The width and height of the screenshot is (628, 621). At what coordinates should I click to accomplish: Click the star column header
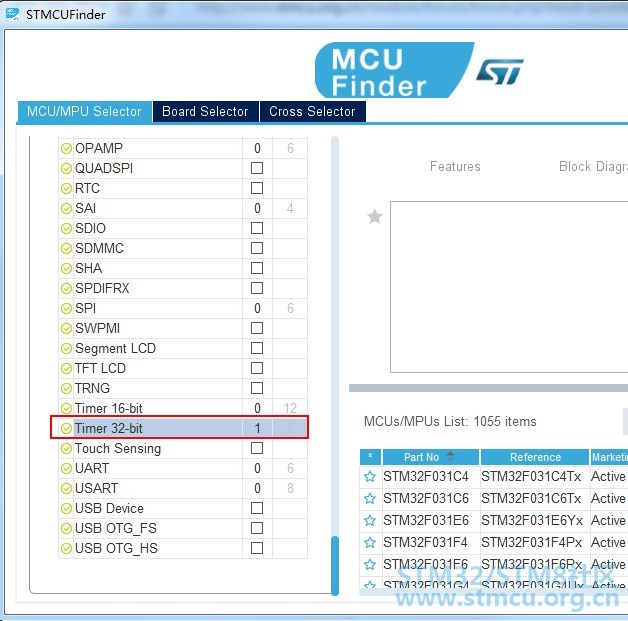click(x=370, y=457)
